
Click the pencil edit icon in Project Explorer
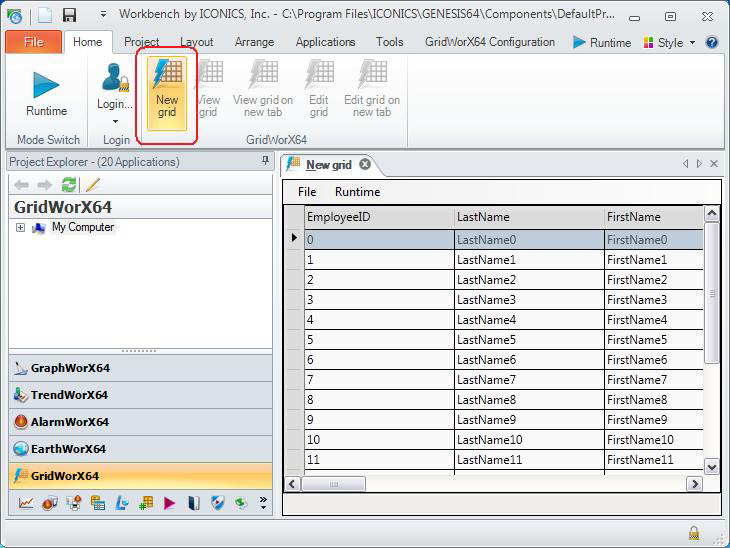(93, 185)
